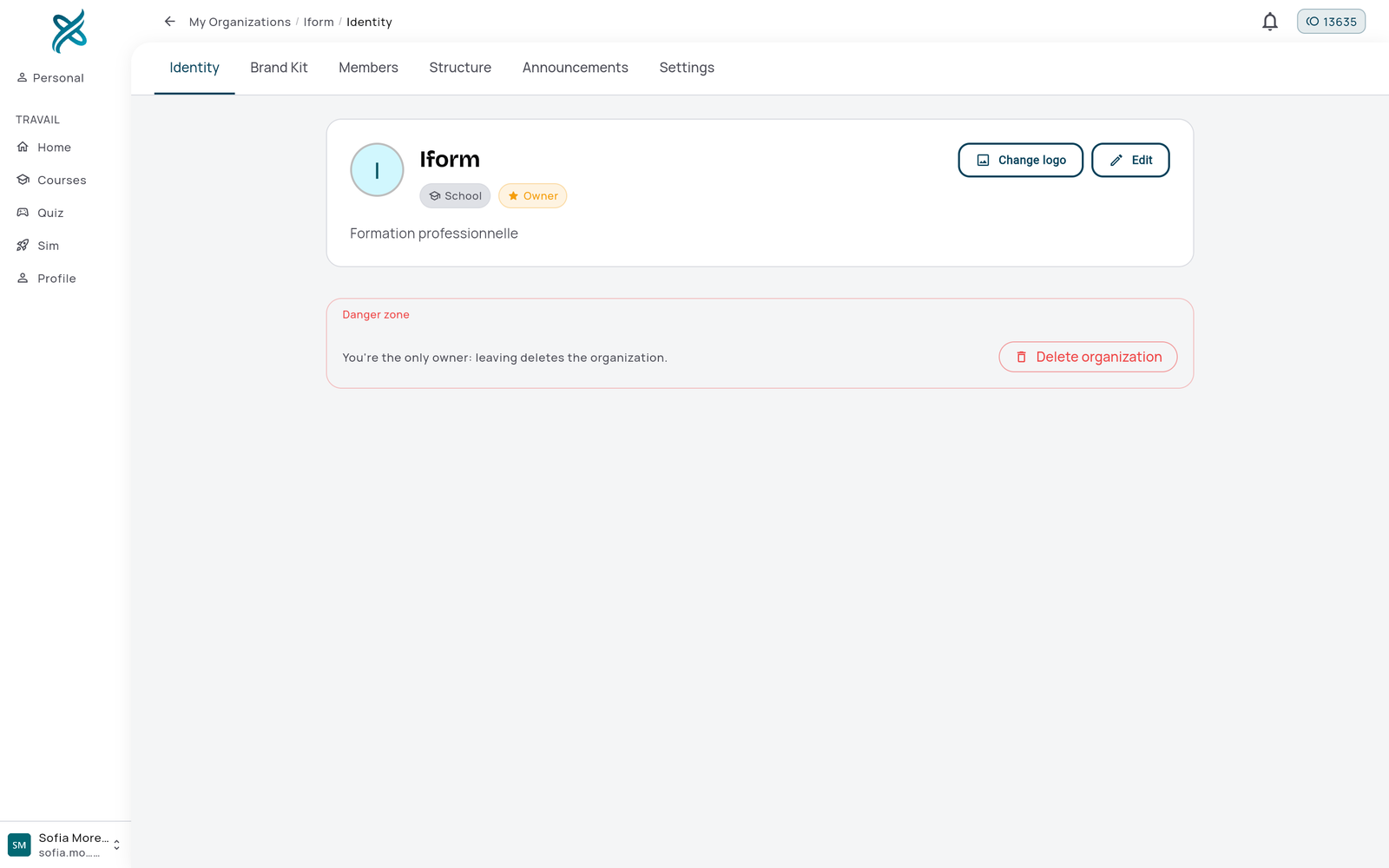Click the Identity breadcrumb text
The image size is (1389, 868).
pos(369,23)
